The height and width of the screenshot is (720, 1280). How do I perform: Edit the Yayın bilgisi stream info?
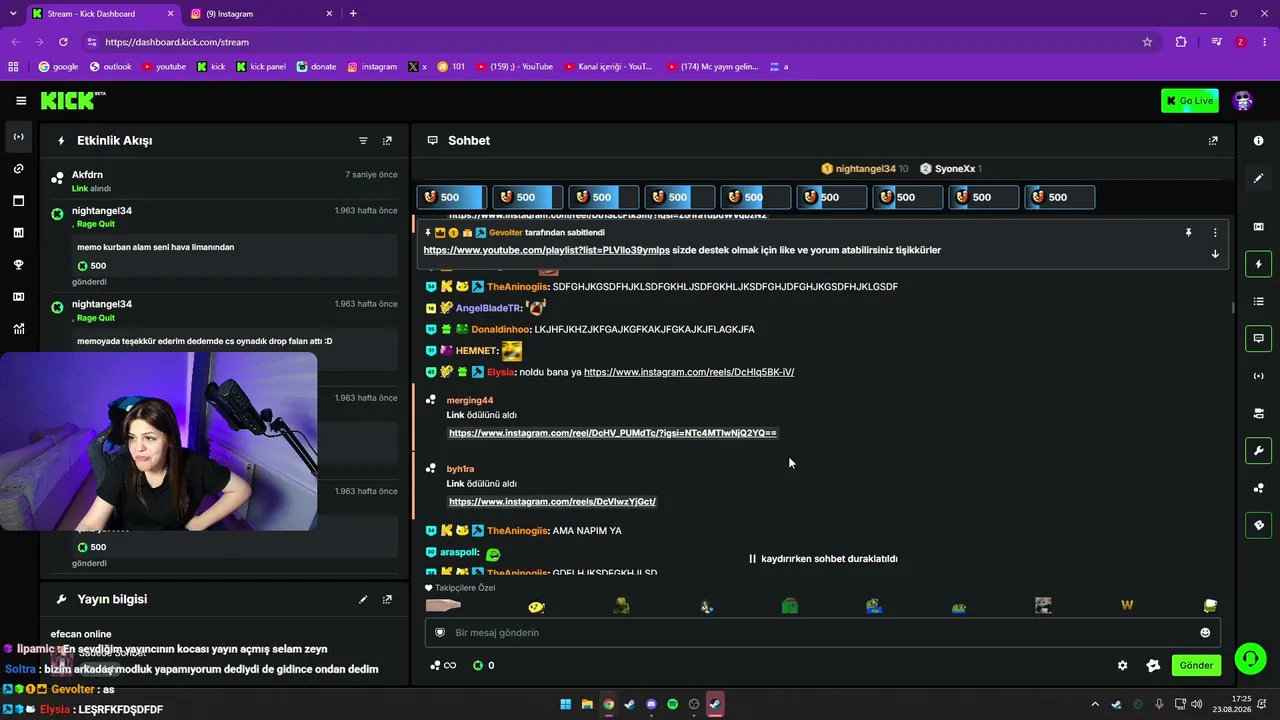click(x=363, y=599)
